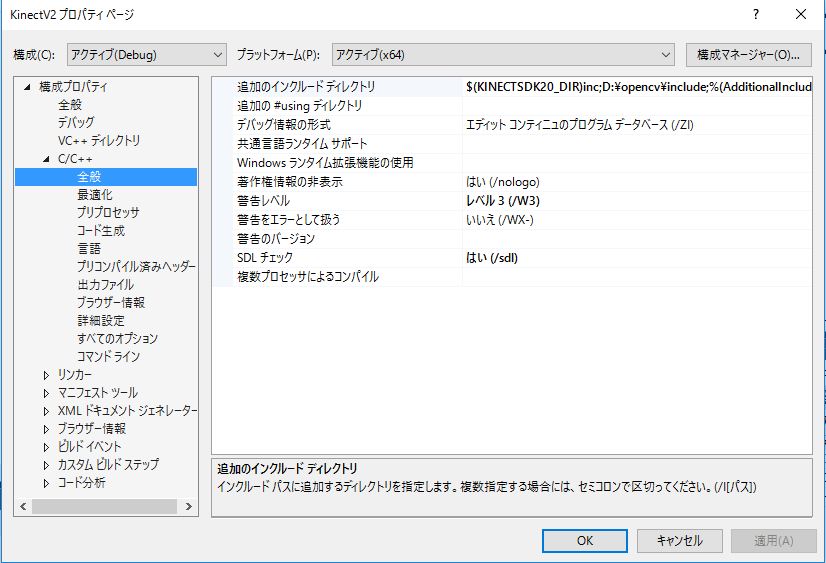
Task: Click the help question mark icon
Action: point(755,14)
